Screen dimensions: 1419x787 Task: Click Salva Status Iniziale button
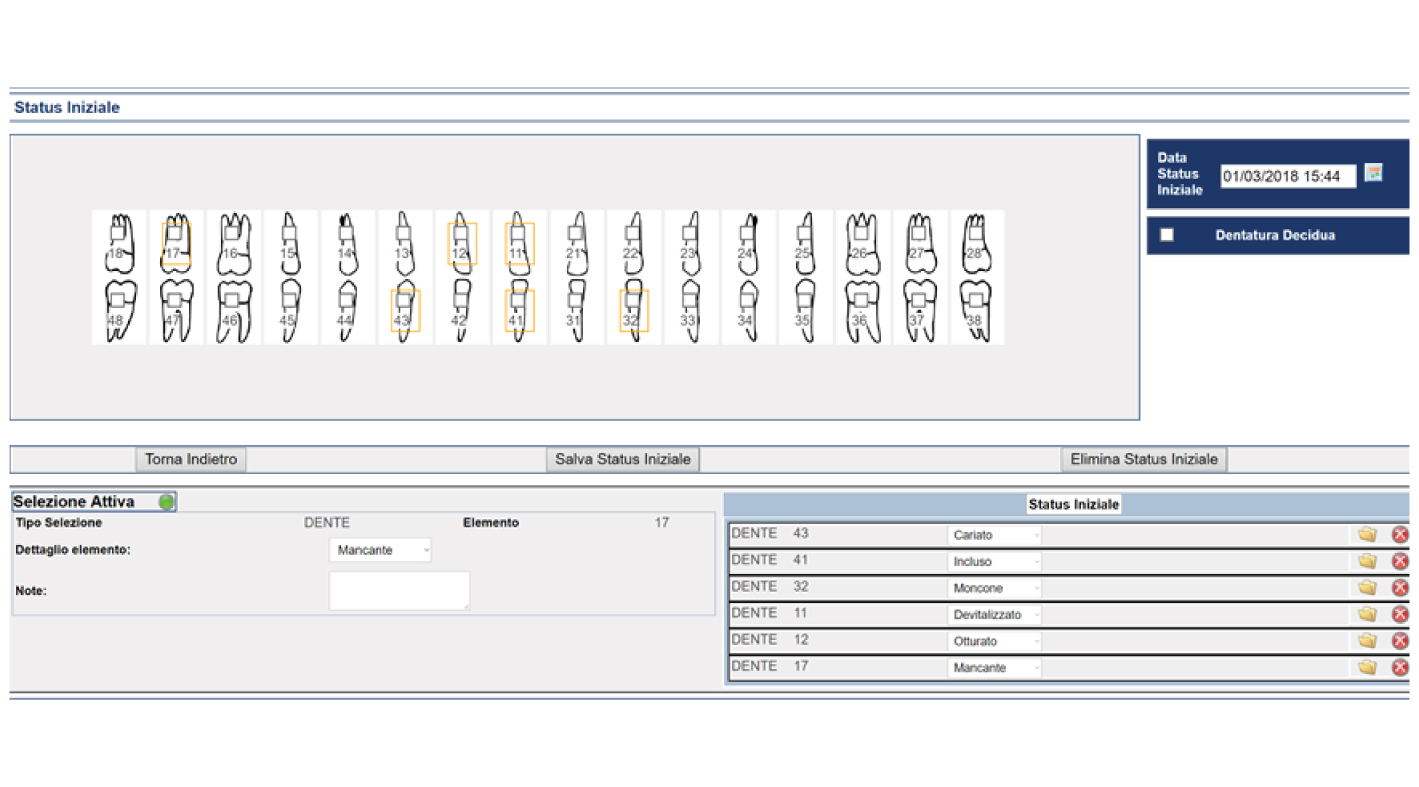click(x=623, y=459)
